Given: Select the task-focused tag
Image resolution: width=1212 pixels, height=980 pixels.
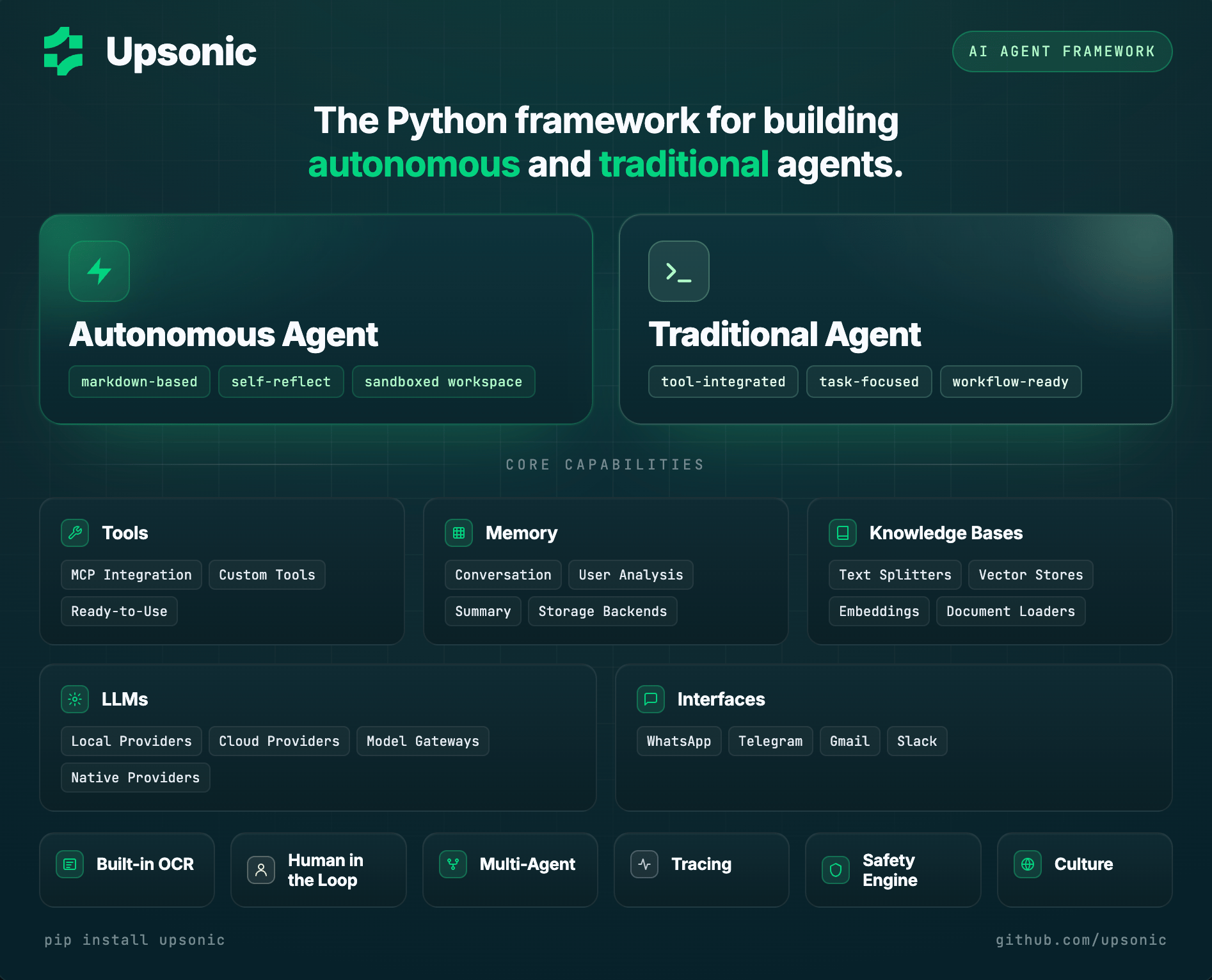Looking at the screenshot, I should 869,382.
